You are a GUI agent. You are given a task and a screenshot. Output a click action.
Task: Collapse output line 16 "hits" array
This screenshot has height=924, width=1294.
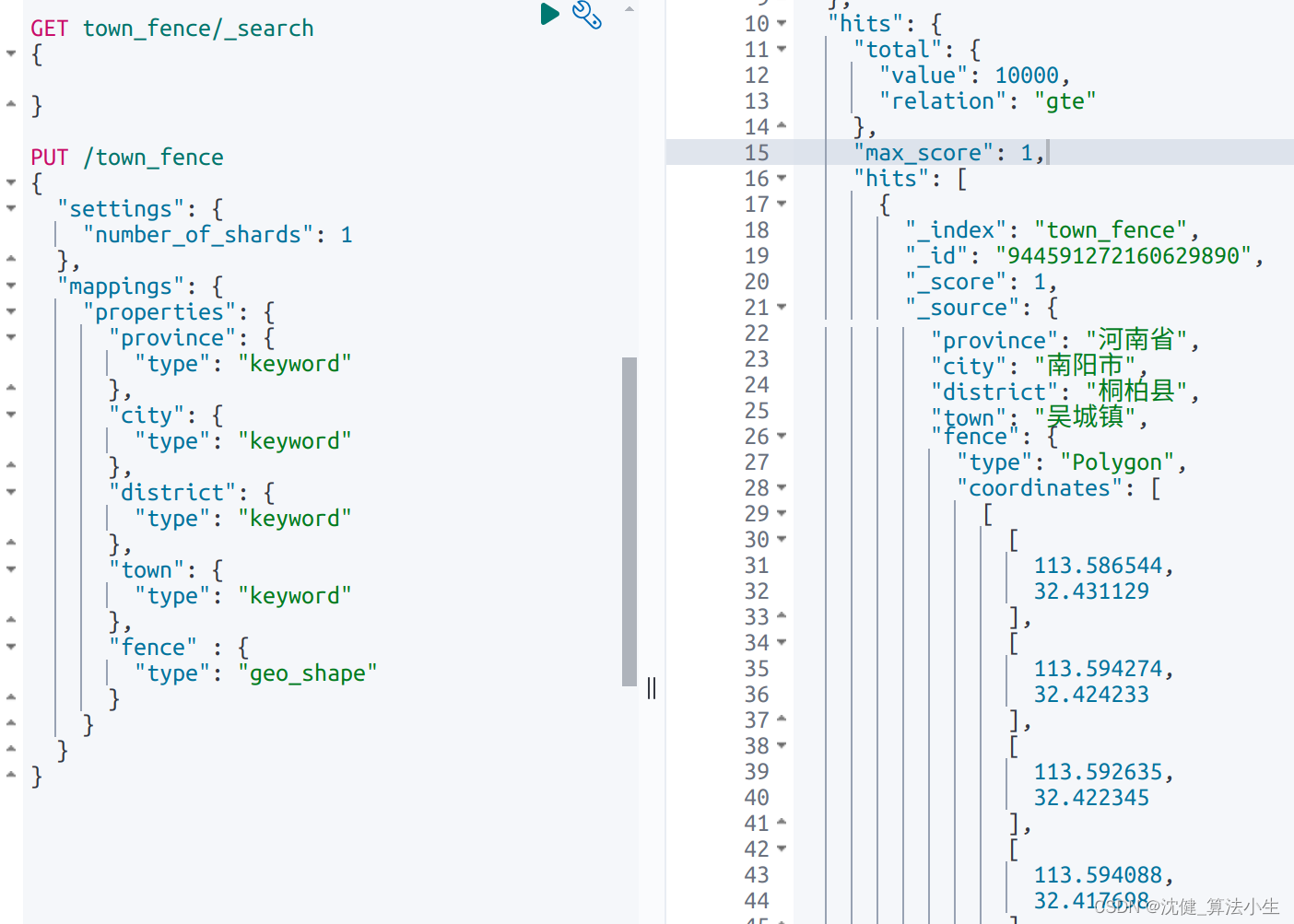[x=782, y=179]
